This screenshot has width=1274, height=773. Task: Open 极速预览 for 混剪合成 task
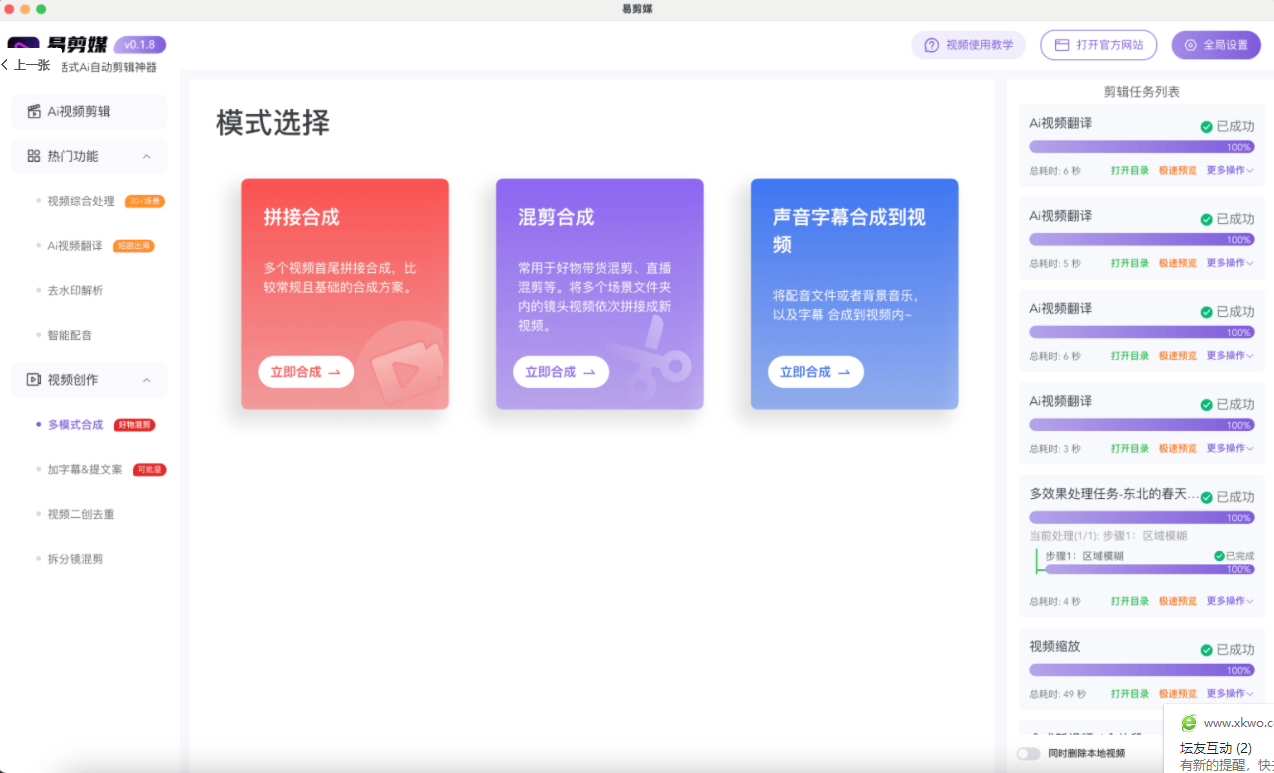[1178, 262]
